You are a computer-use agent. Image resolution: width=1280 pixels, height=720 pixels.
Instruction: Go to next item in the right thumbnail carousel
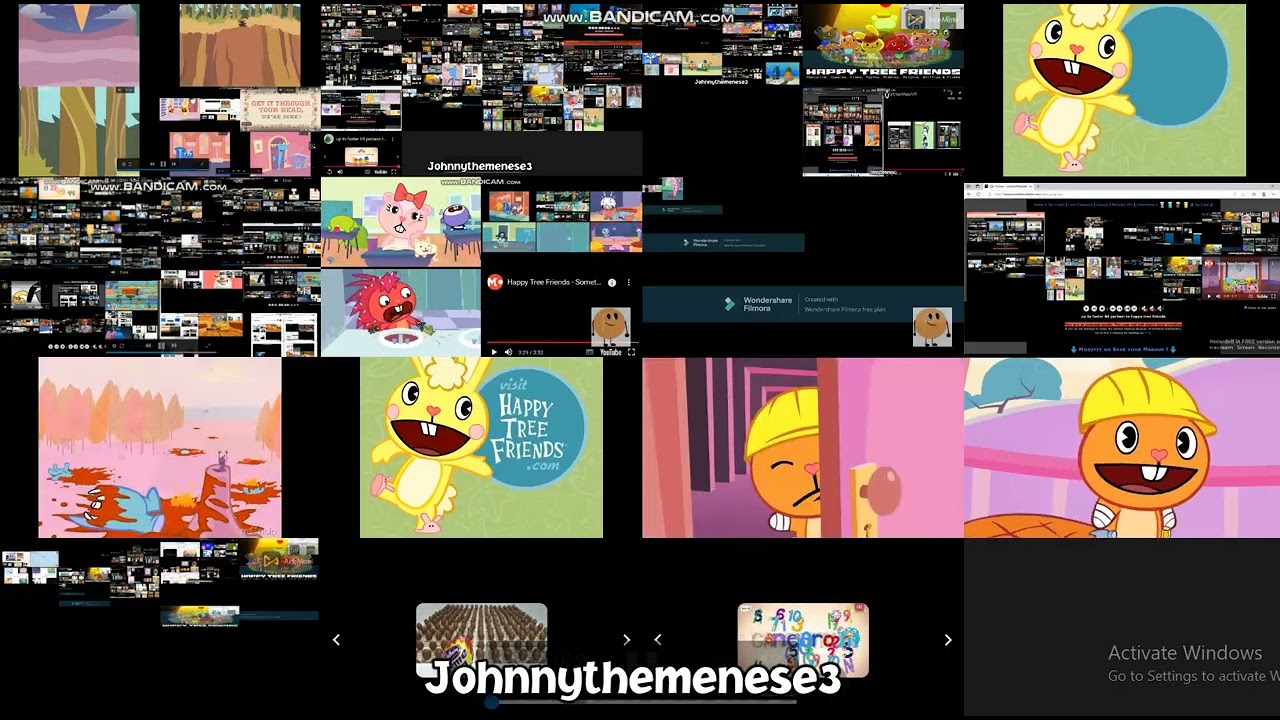click(948, 640)
